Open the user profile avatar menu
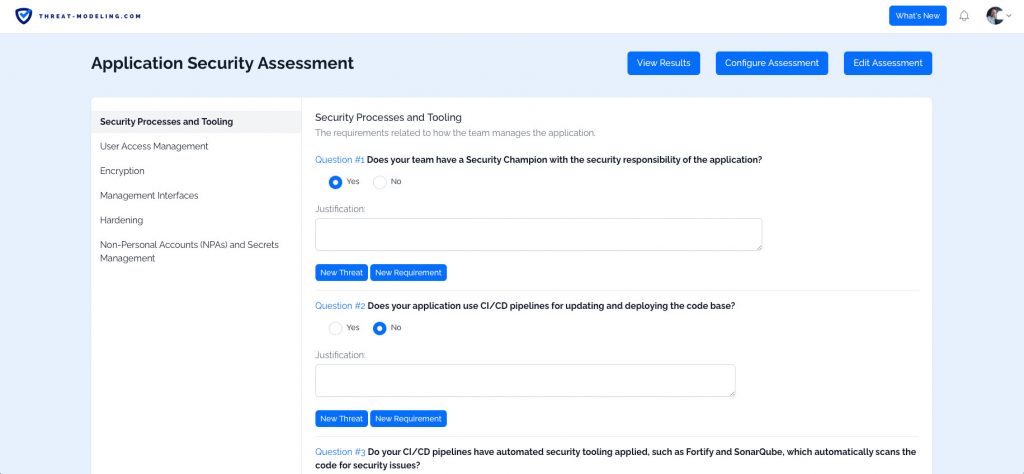Image resolution: width=1024 pixels, height=474 pixels. tap(994, 16)
